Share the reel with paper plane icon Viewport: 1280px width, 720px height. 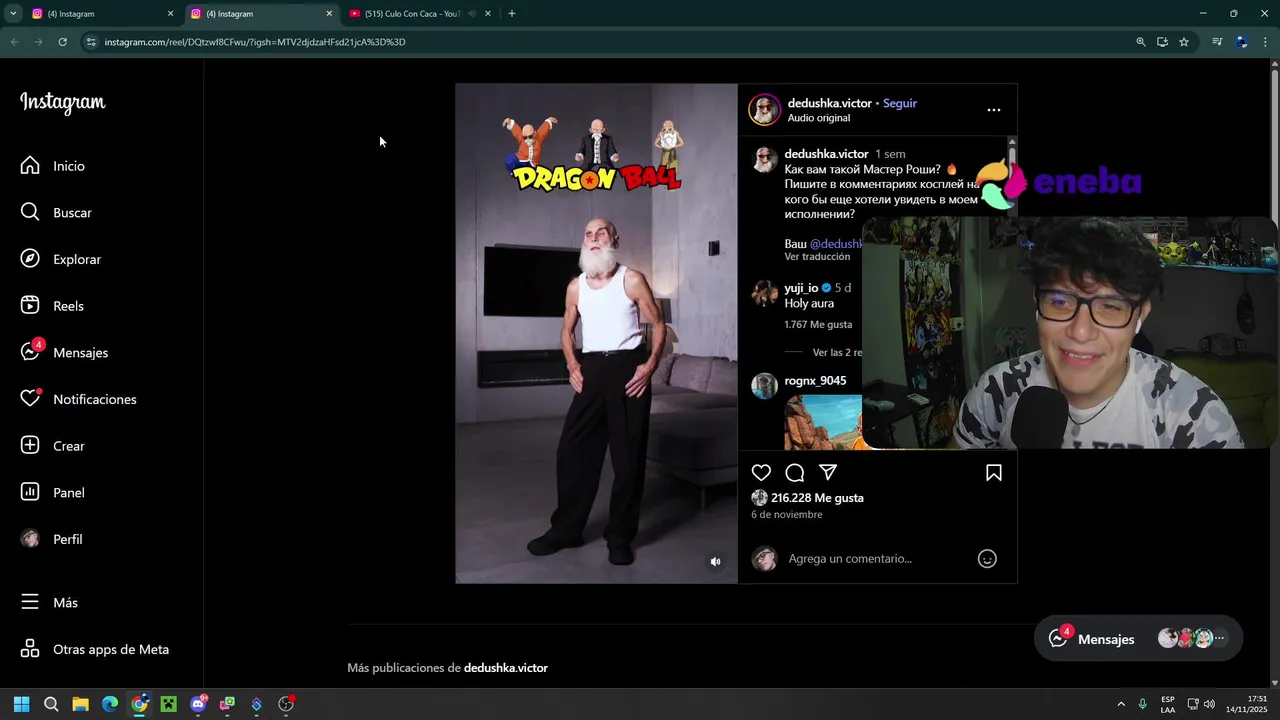pyautogui.click(x=828, y=472)
